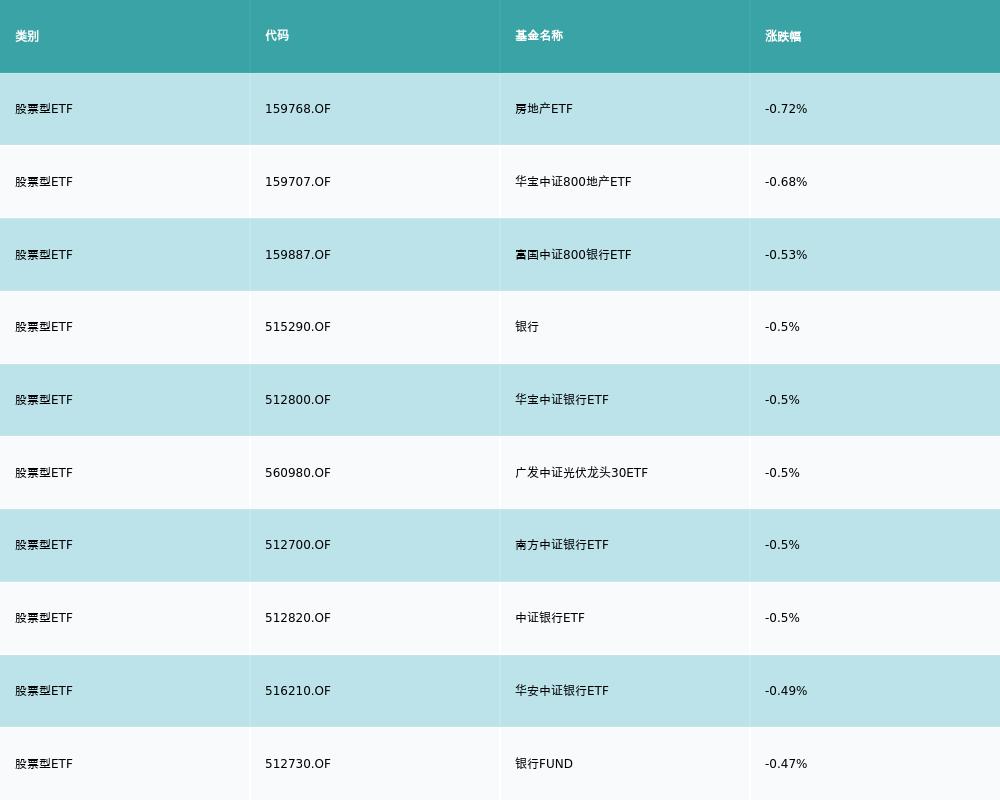Open 华宝中证800地产ETF entry
Viewport: 1000px width, 800px height.
(x=573, y=182)
